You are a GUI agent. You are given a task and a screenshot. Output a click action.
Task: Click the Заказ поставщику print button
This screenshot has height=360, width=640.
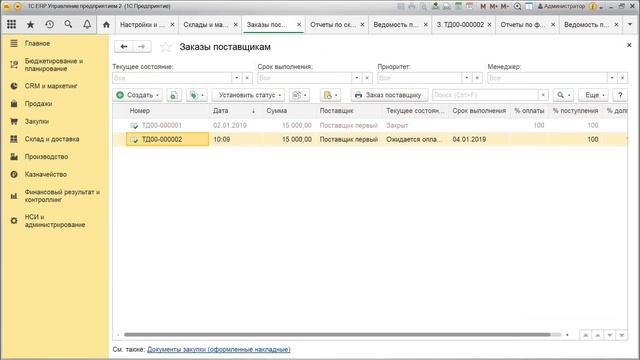[389, 95]
